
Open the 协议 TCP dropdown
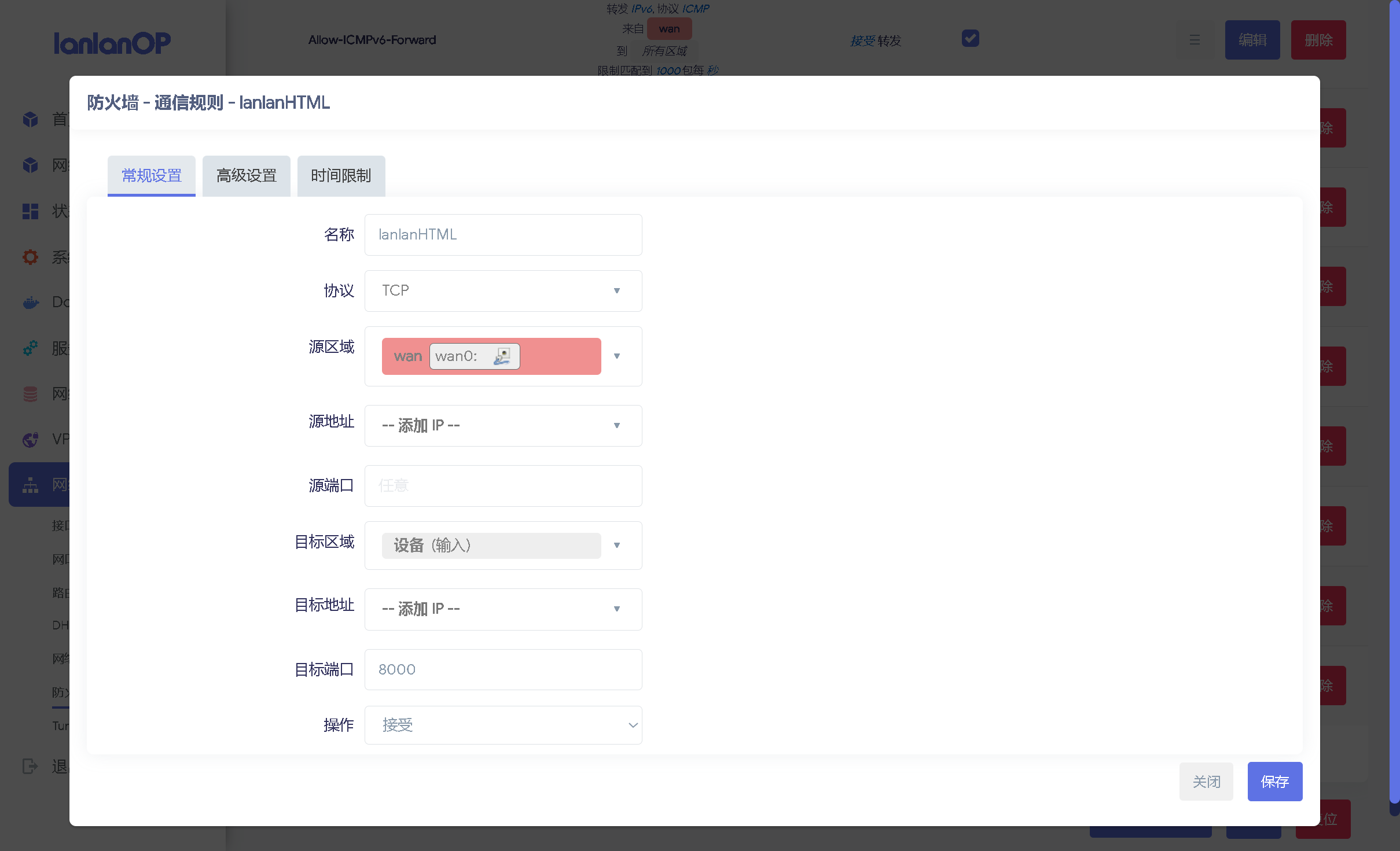click(504, 291)
